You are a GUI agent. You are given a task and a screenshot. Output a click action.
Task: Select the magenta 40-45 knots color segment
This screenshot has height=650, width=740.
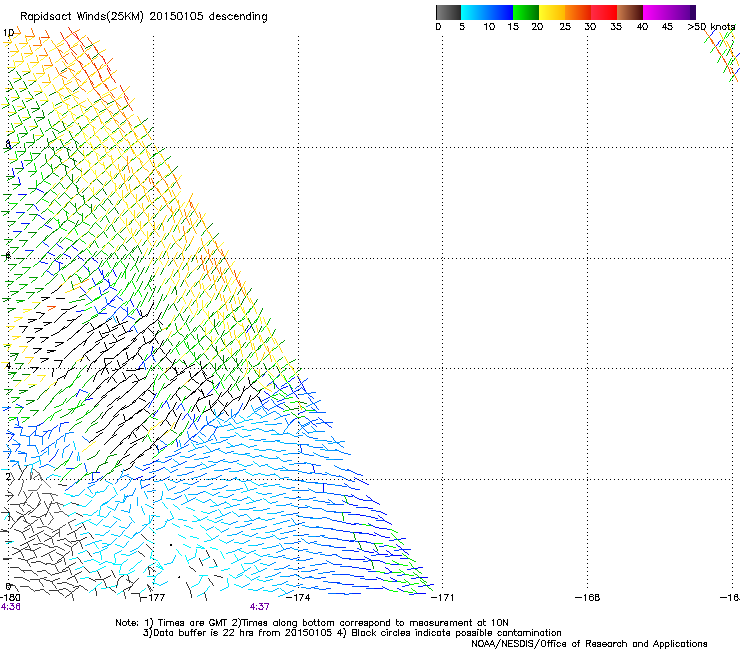point(656,12)
